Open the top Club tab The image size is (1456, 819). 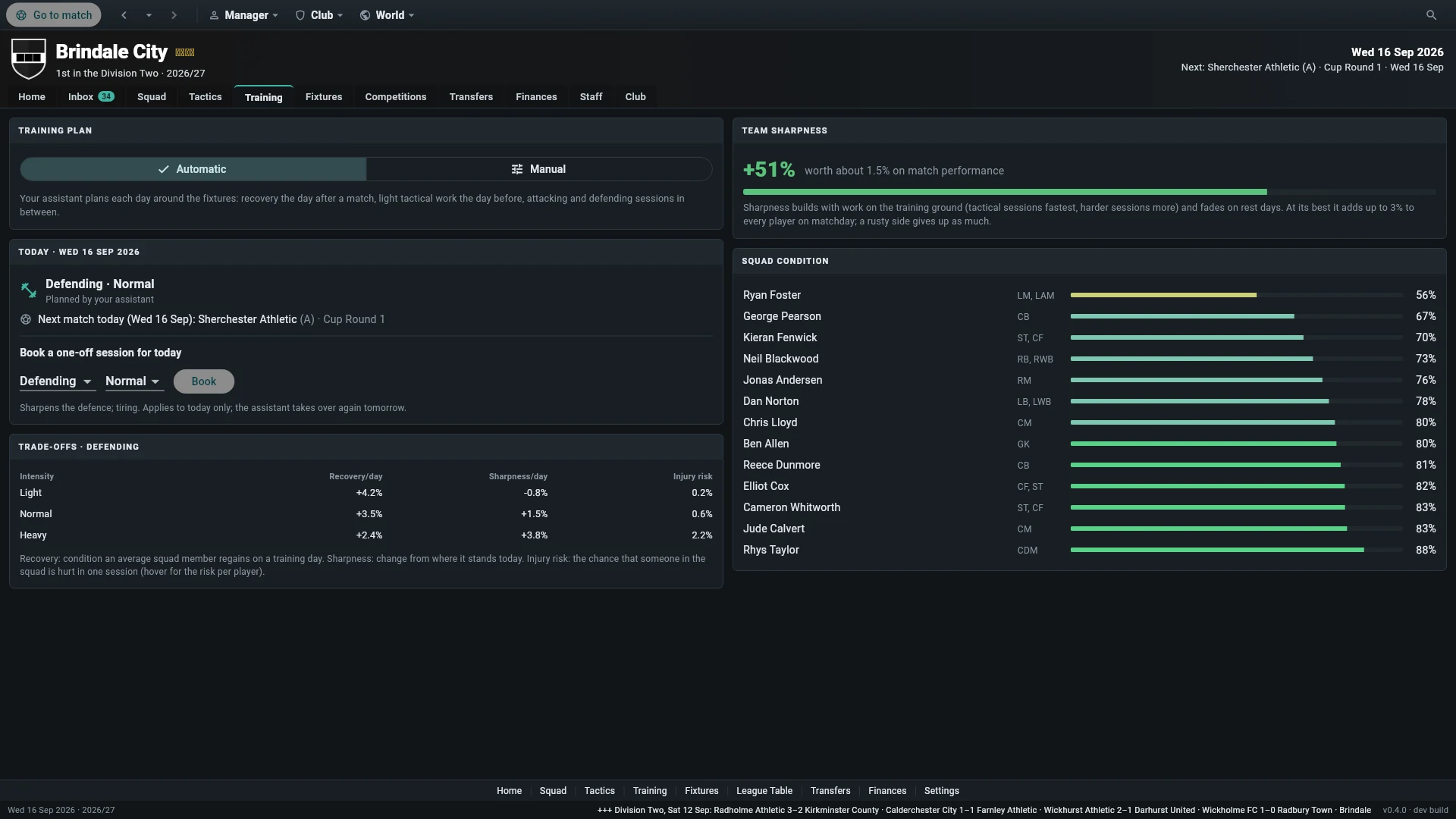[635, 97]
